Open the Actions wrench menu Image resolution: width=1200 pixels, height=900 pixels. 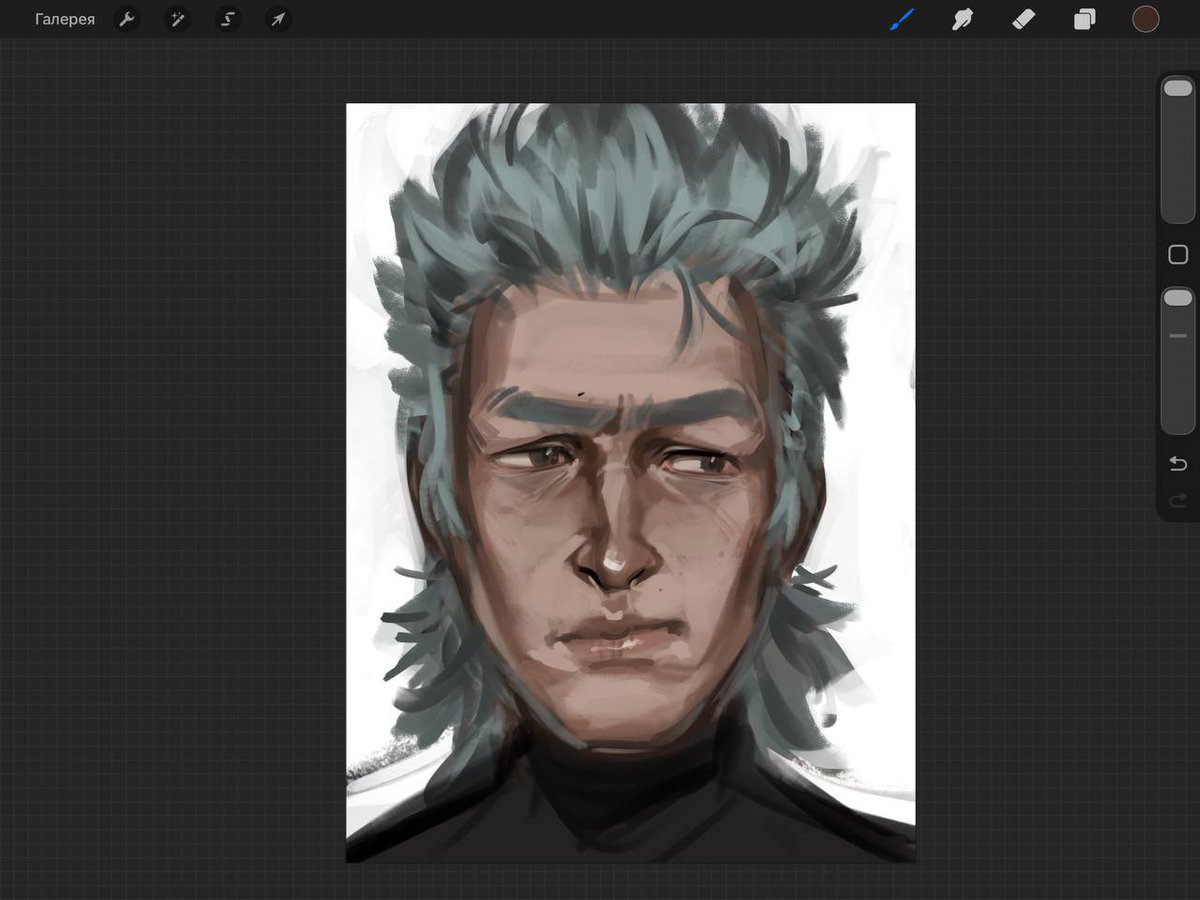pos(127,19)
